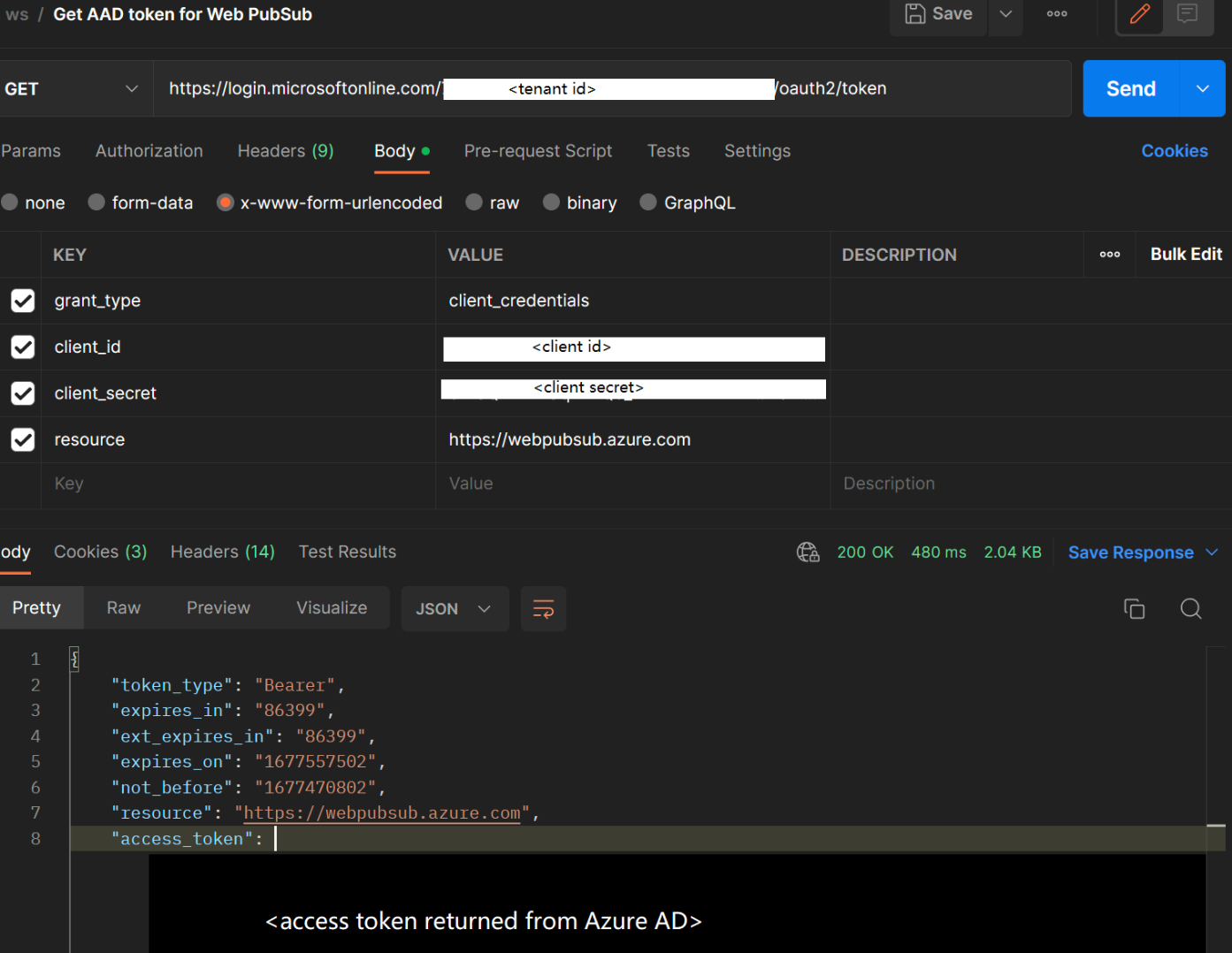Switch response view to Preview
1232x953 pixels.
tap(218, 607)
